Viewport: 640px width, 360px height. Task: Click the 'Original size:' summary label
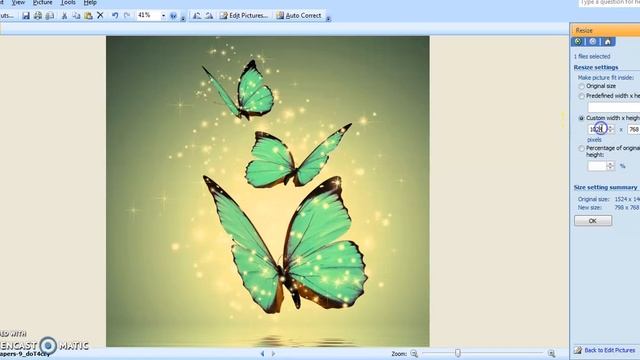coord(593,199)
